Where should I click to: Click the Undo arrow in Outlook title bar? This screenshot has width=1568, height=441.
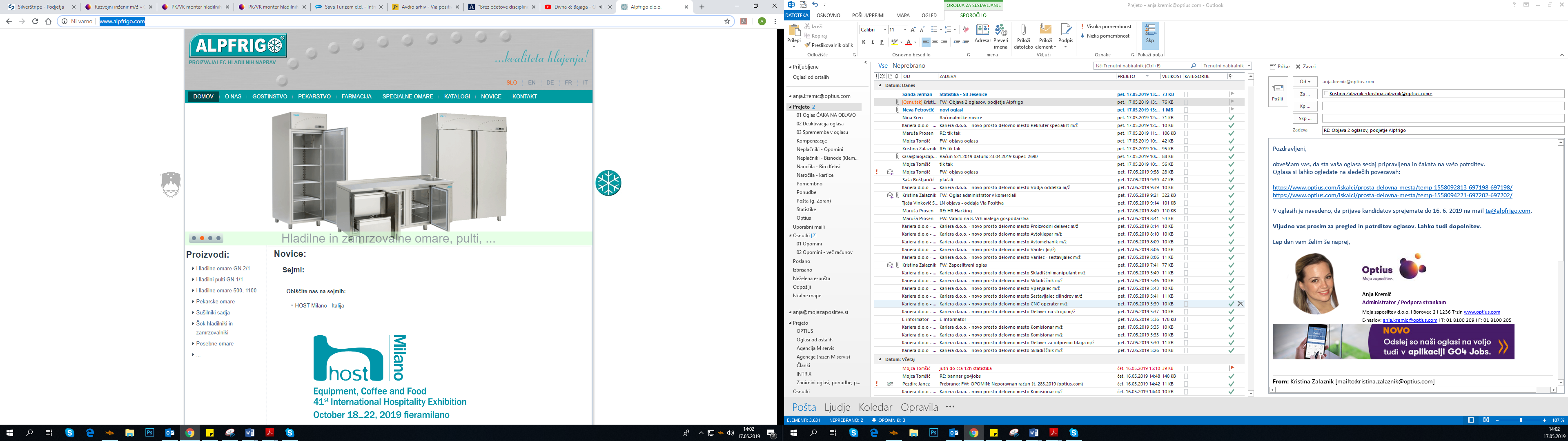point(815,5)
